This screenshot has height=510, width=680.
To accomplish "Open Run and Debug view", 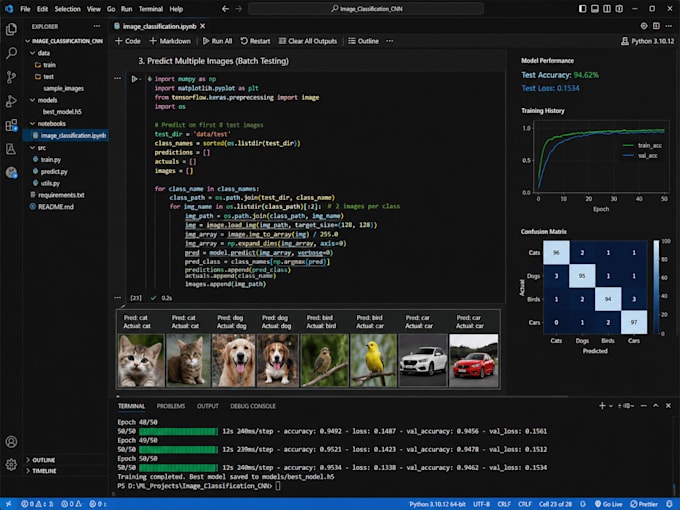I will tap(11, 101).
